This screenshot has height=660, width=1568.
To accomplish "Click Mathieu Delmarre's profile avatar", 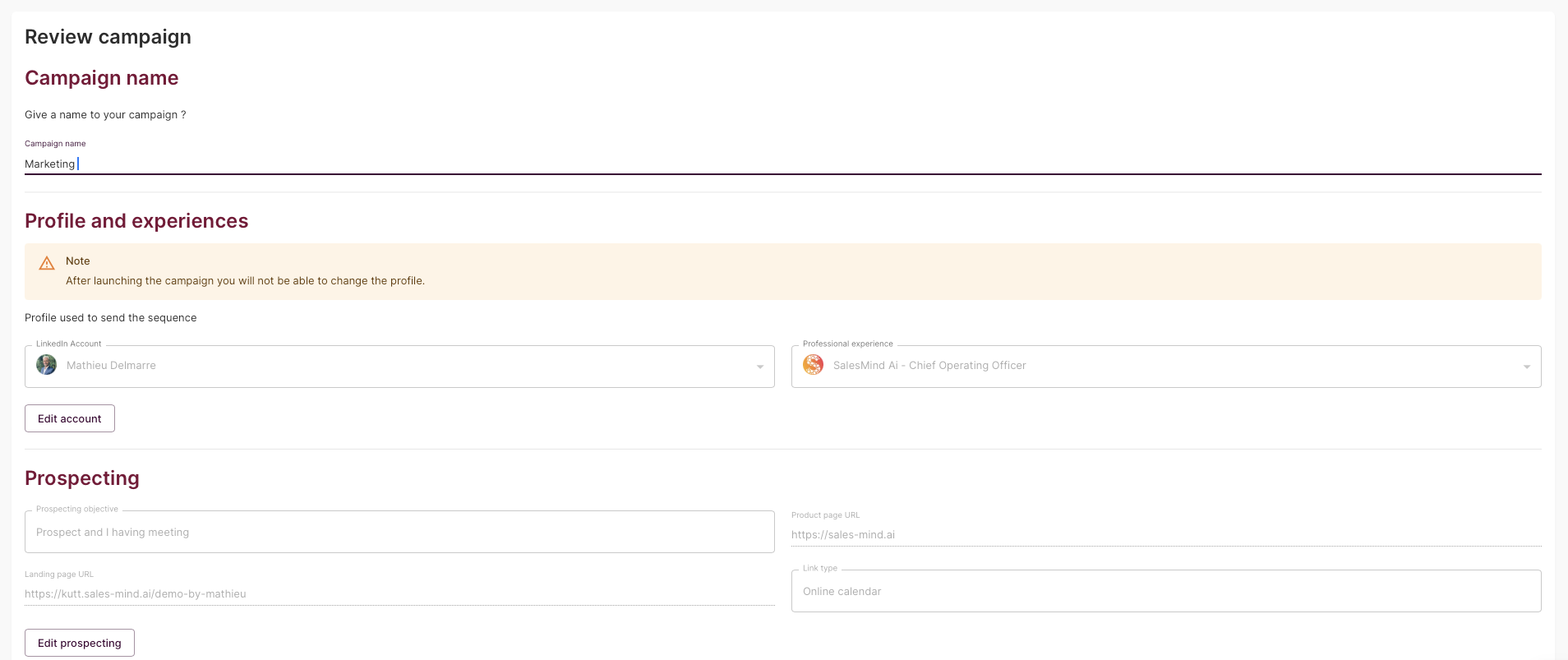I will click(x=47, y=365).
